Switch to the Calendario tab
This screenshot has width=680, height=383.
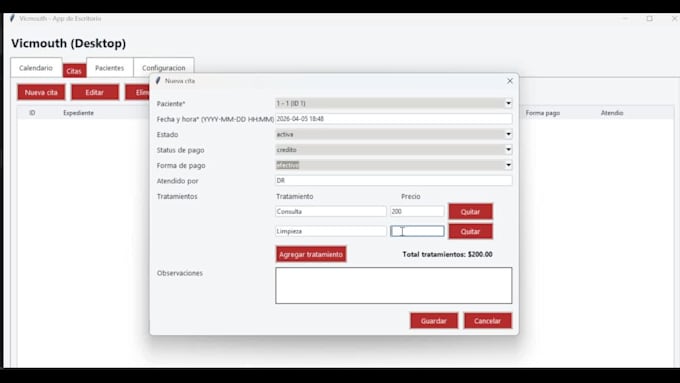click(x=36, y=68)
